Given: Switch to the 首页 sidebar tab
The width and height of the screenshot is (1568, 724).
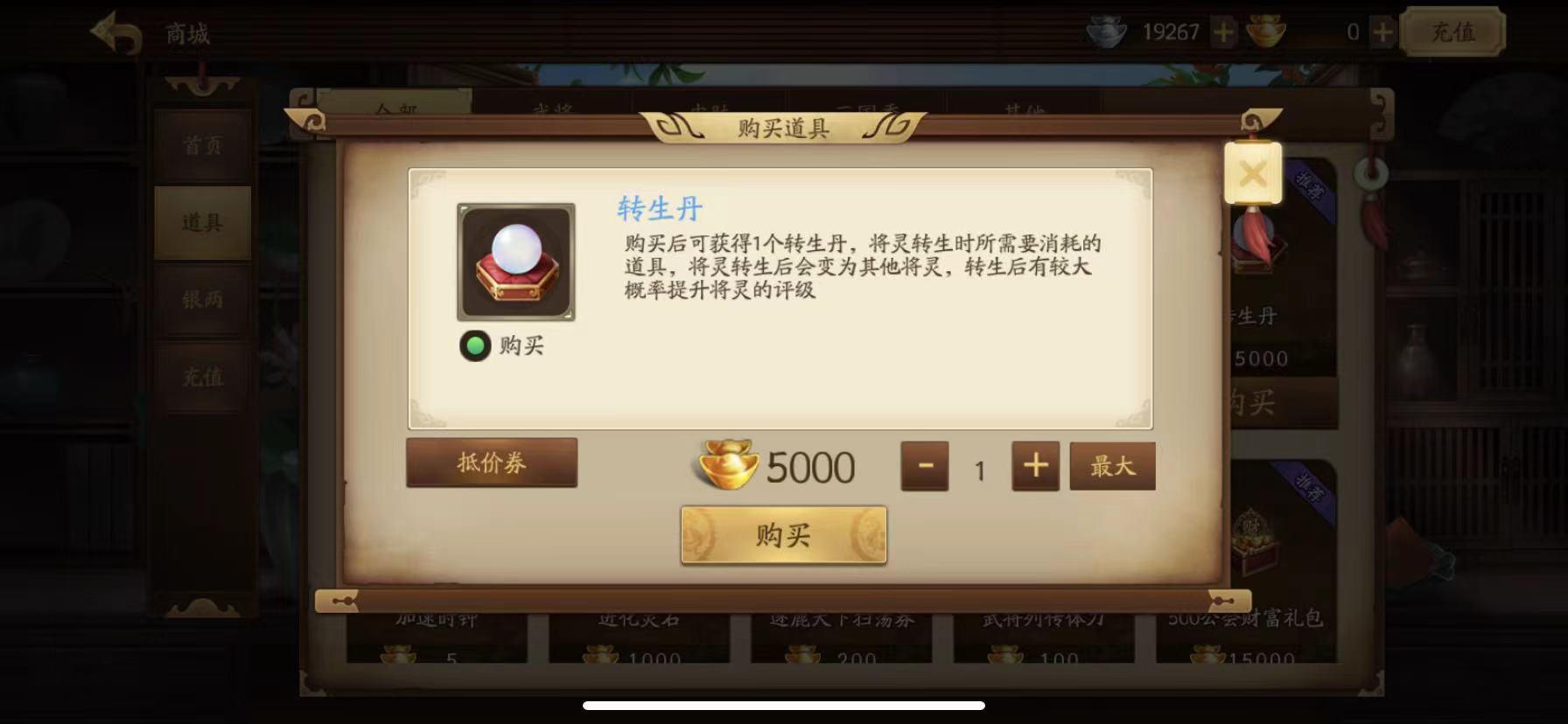Looking at the screenshot, I should (203, 146).
